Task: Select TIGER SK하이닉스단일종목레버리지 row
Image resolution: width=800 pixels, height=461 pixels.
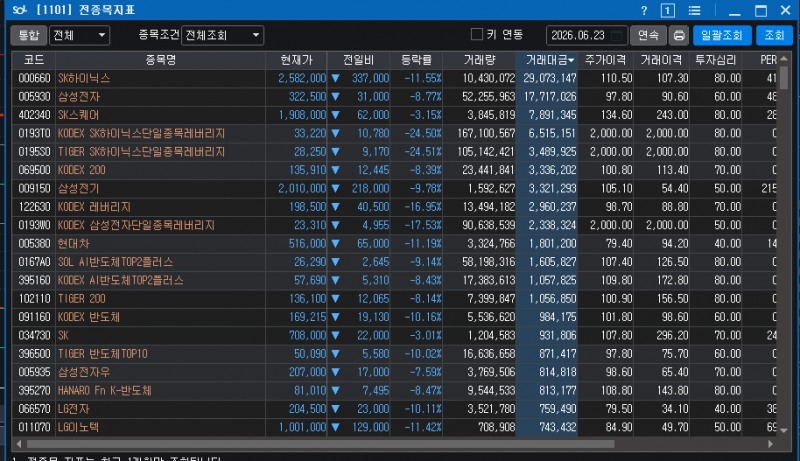Action: pos(141,152)
